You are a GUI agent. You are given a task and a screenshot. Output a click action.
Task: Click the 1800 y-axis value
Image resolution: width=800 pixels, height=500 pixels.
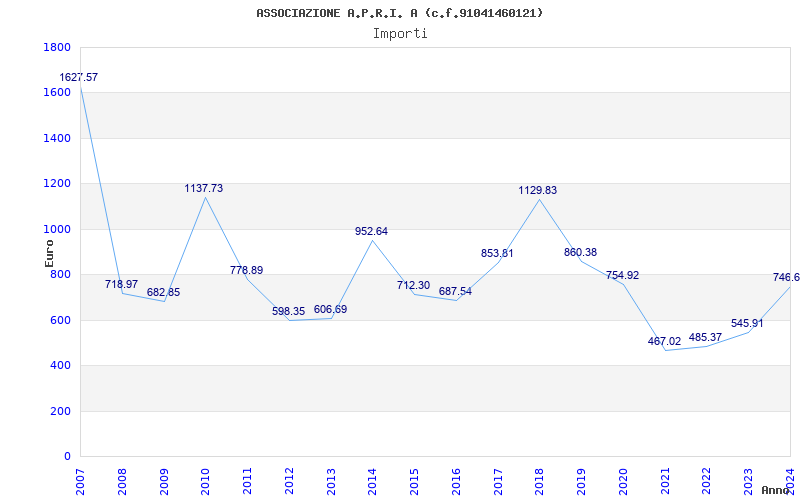pyautogui.click(x=57, y=47)
